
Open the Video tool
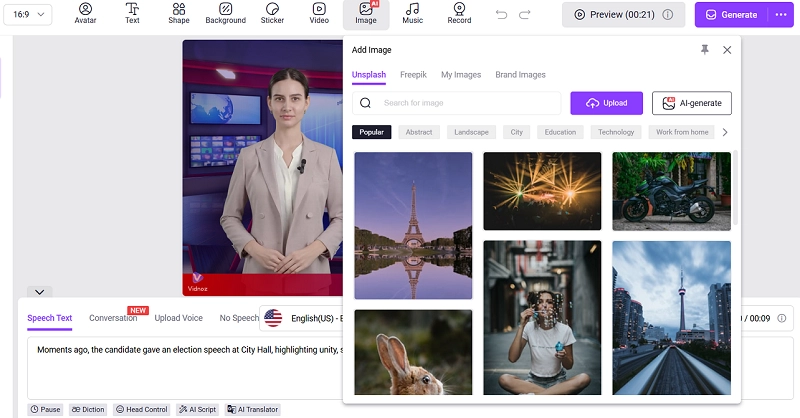point(318,13)
